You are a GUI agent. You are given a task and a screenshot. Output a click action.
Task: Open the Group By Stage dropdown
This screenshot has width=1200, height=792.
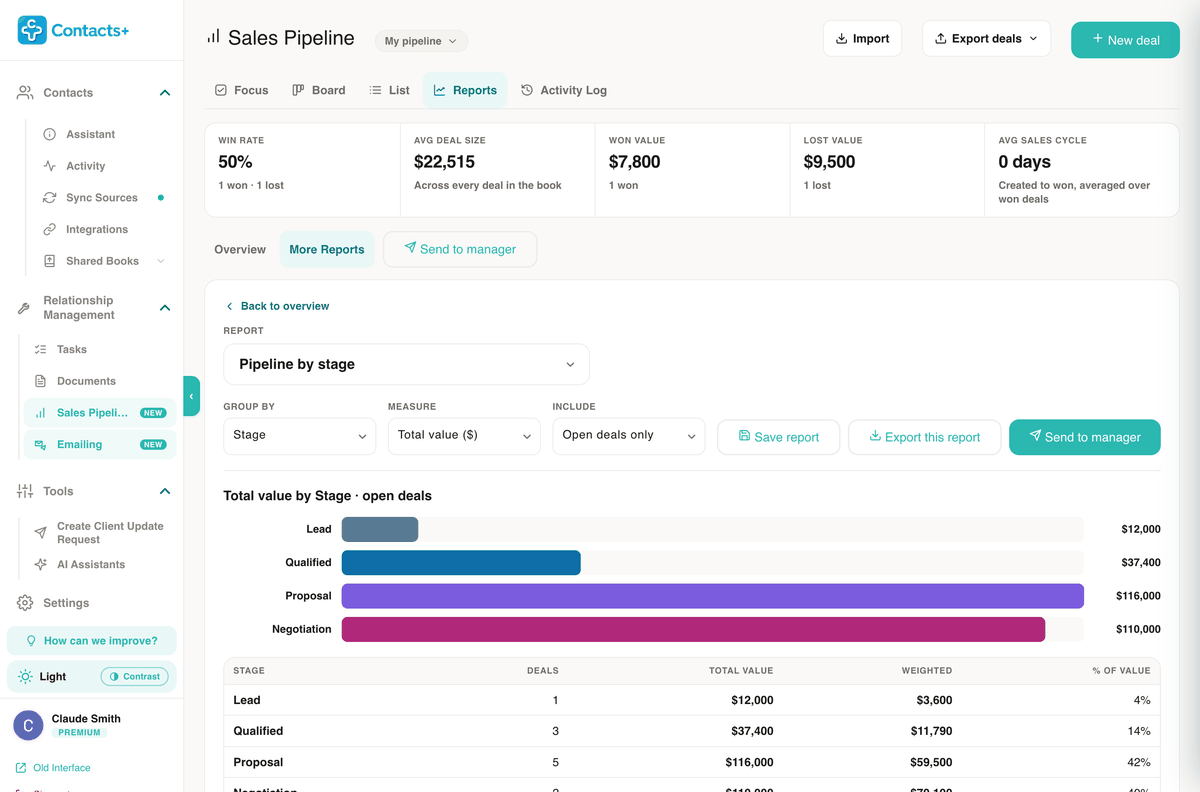[300, 436]
